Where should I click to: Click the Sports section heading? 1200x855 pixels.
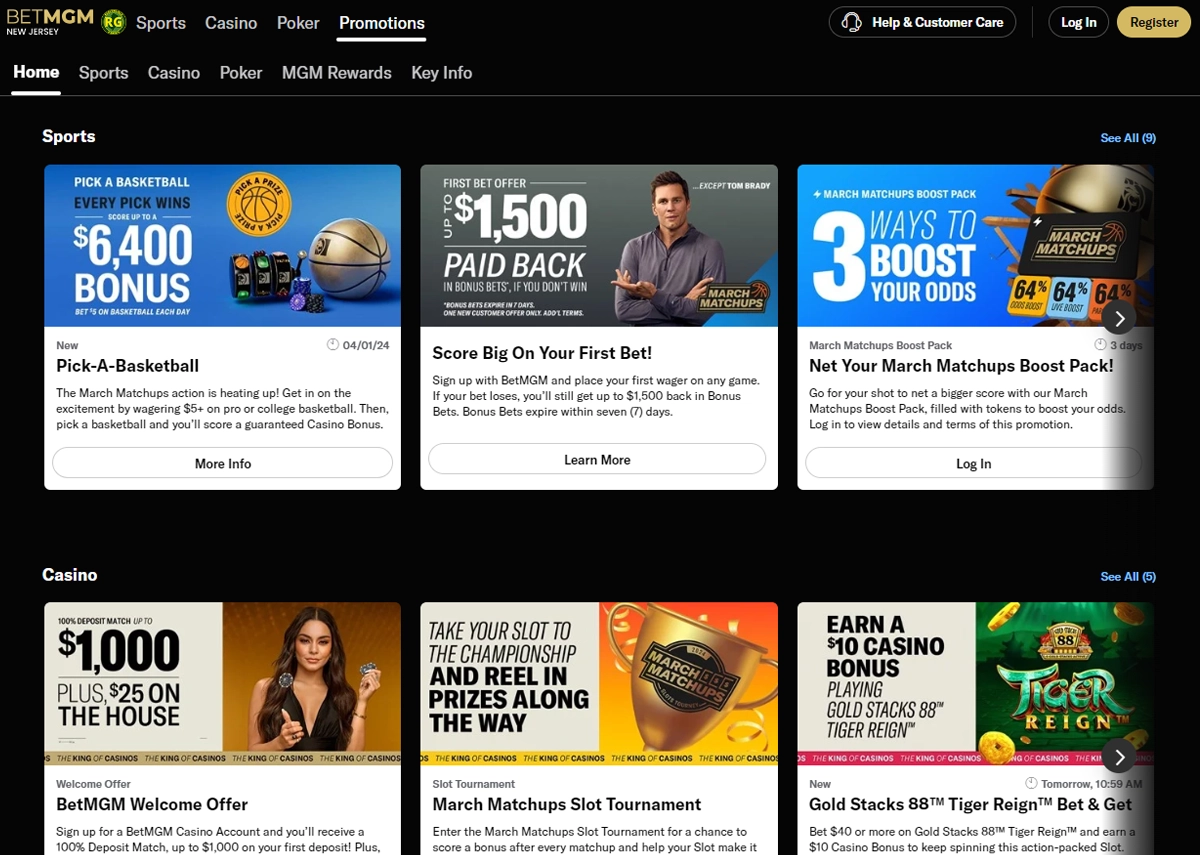[69, 136]
